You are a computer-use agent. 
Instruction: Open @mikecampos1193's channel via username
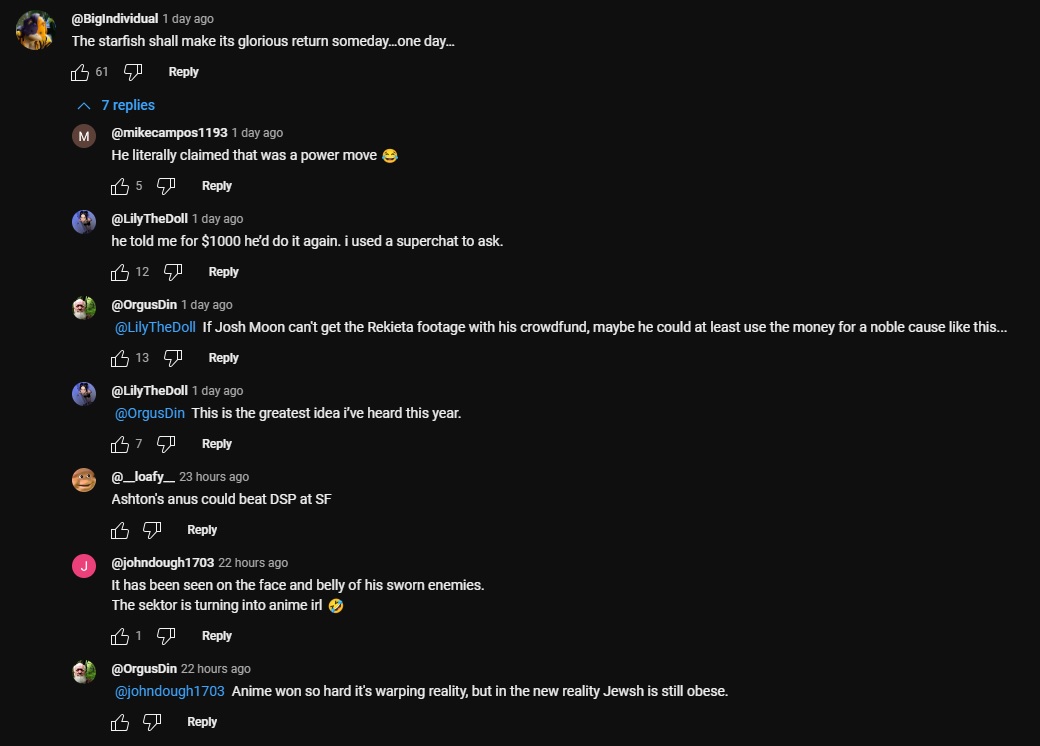[169, 133]
